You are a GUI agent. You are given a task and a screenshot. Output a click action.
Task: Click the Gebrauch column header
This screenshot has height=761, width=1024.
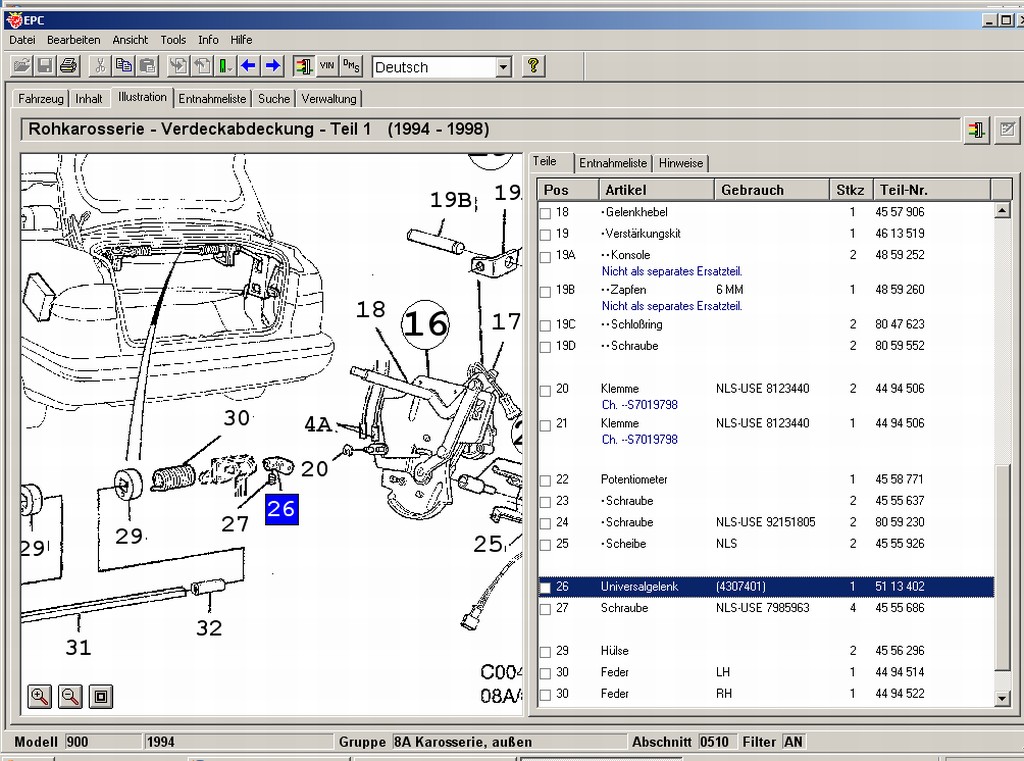pyautogui.click(x=771, y=190)
